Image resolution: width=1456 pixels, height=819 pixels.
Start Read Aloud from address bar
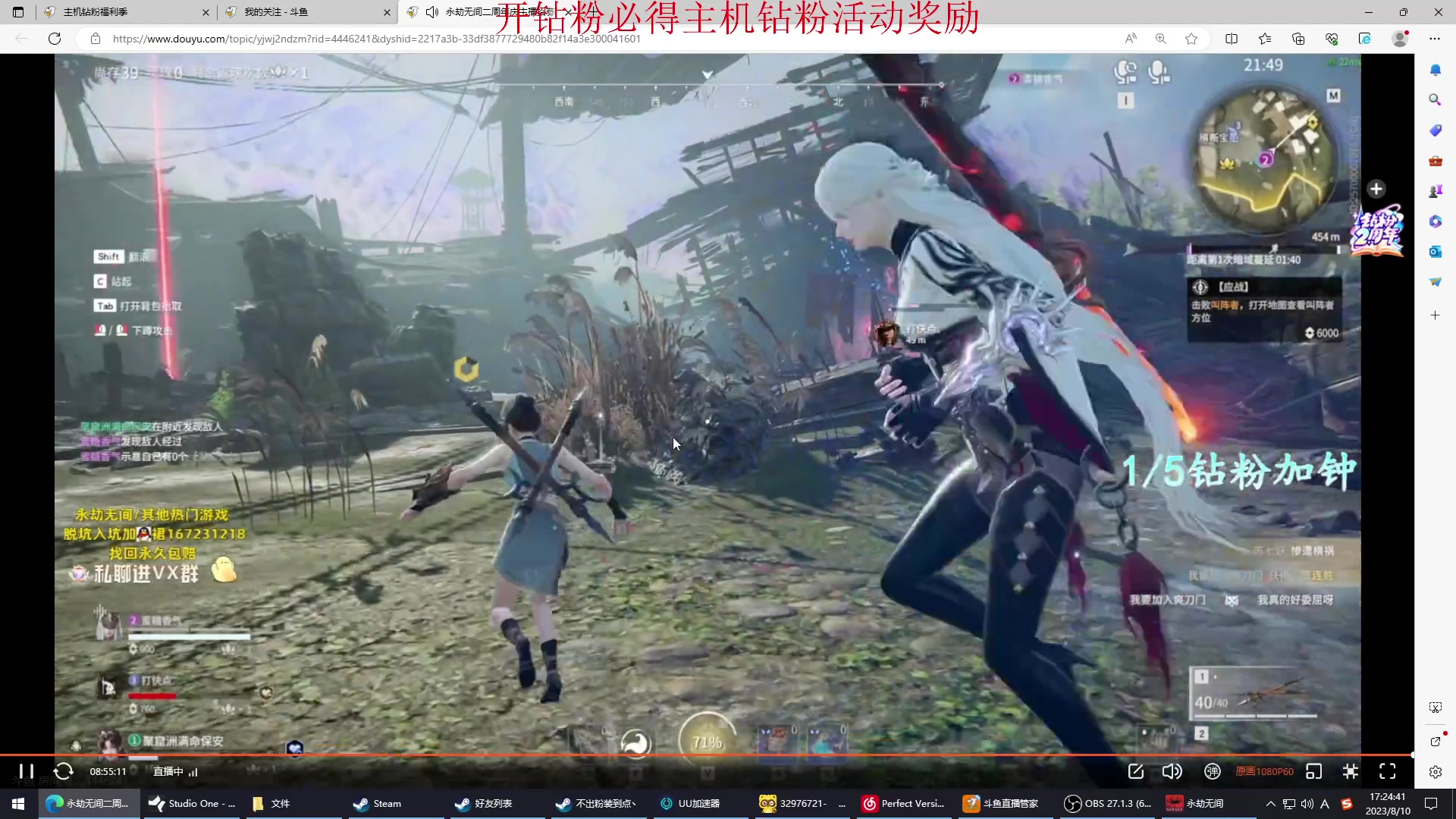pyautogui.click(x=1131, y=39)
